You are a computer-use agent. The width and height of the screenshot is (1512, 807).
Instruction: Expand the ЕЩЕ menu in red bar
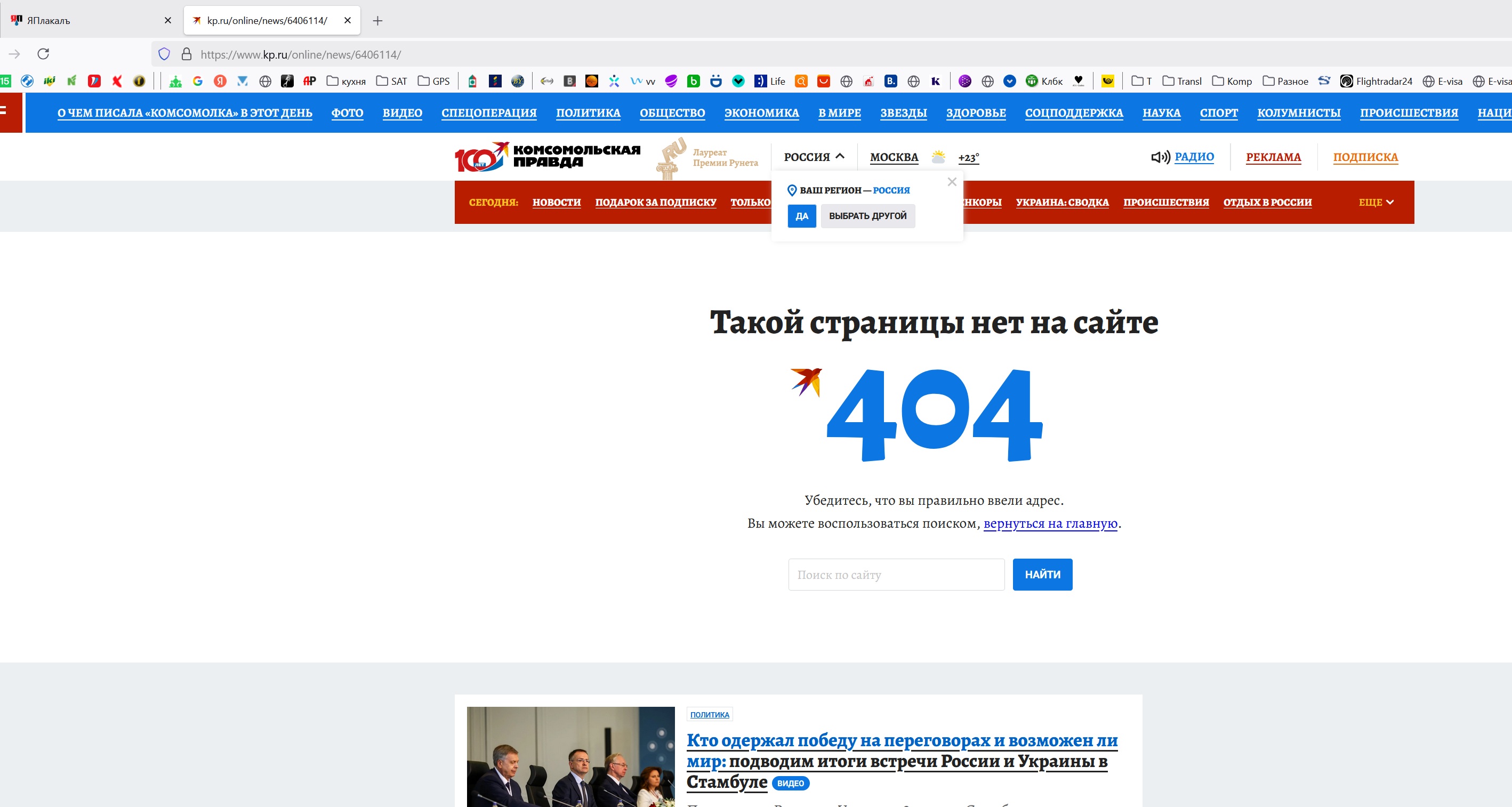pos(1376,202)
